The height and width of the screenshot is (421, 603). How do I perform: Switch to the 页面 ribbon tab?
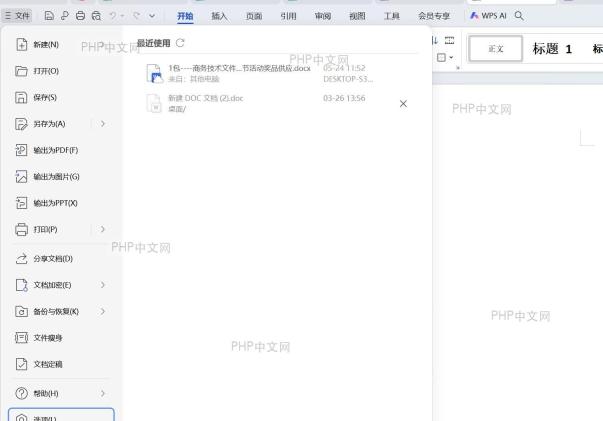(254, 16)
